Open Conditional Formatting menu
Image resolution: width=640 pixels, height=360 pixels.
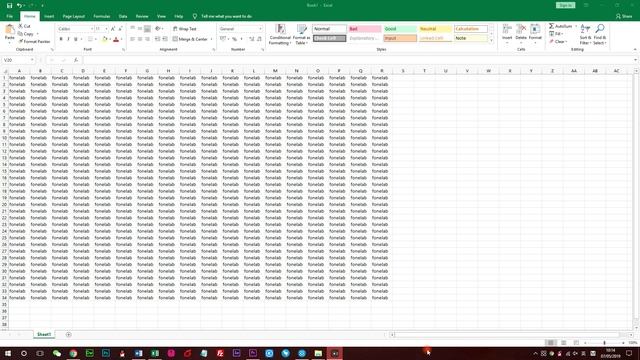pyautogui.click(x=280, y=34)
